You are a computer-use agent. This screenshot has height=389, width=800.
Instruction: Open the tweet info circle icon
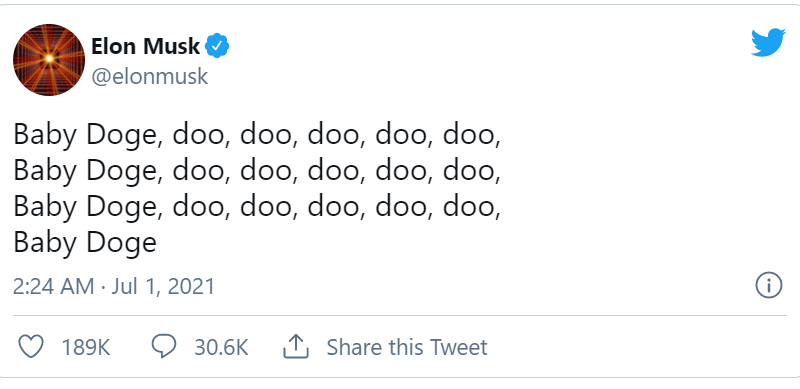point(768,285)
